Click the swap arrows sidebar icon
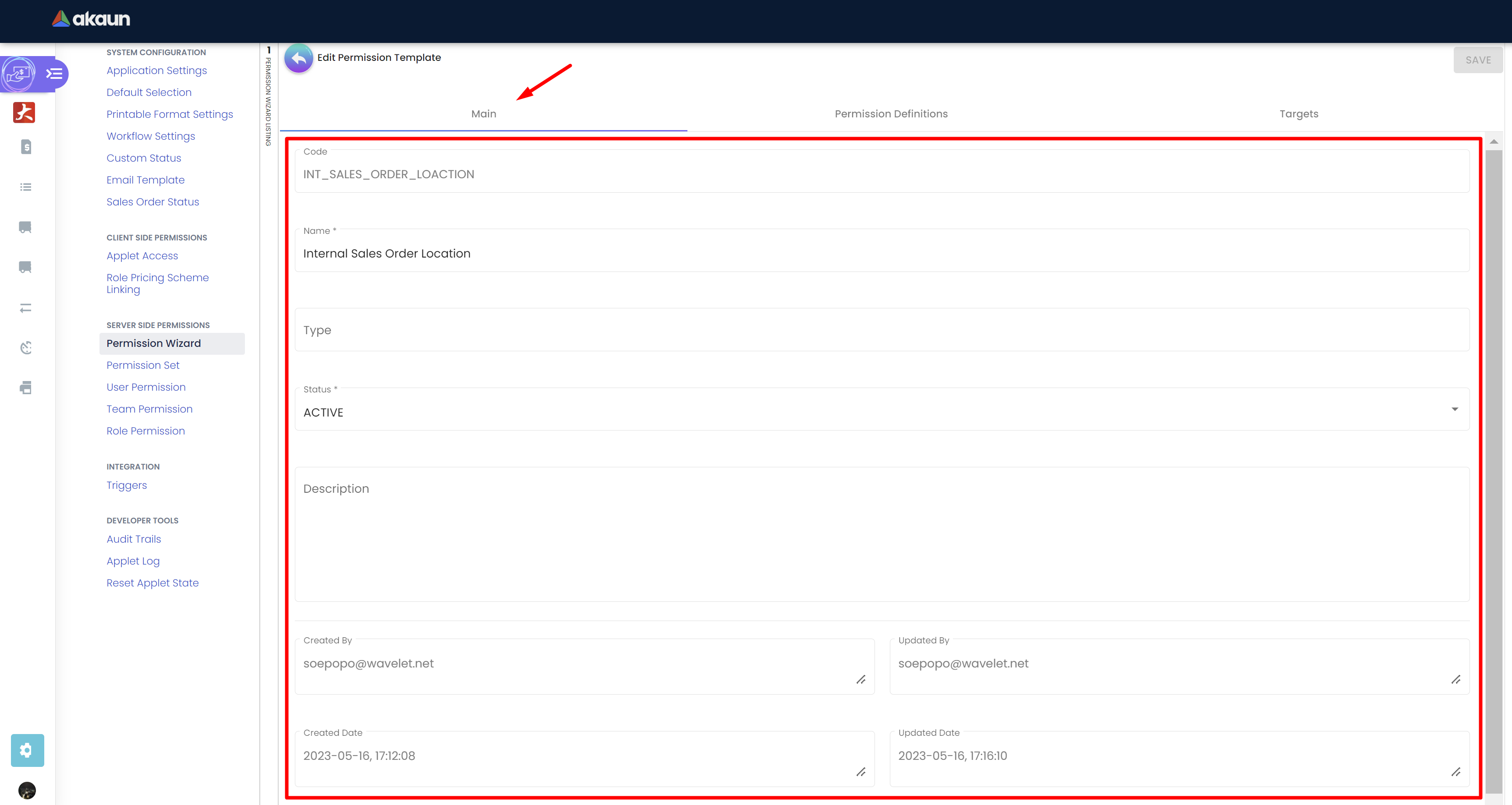 [x=26, y=308]
